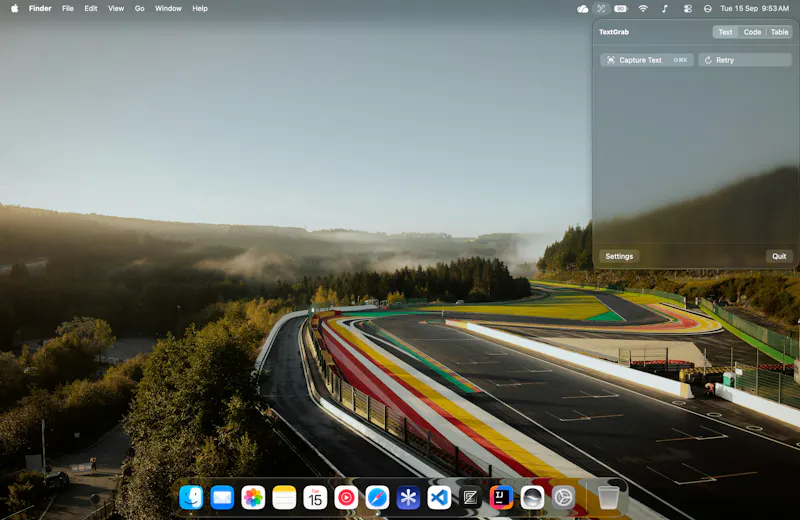
Task: Open the Edit menu
Action: [91, 9]
